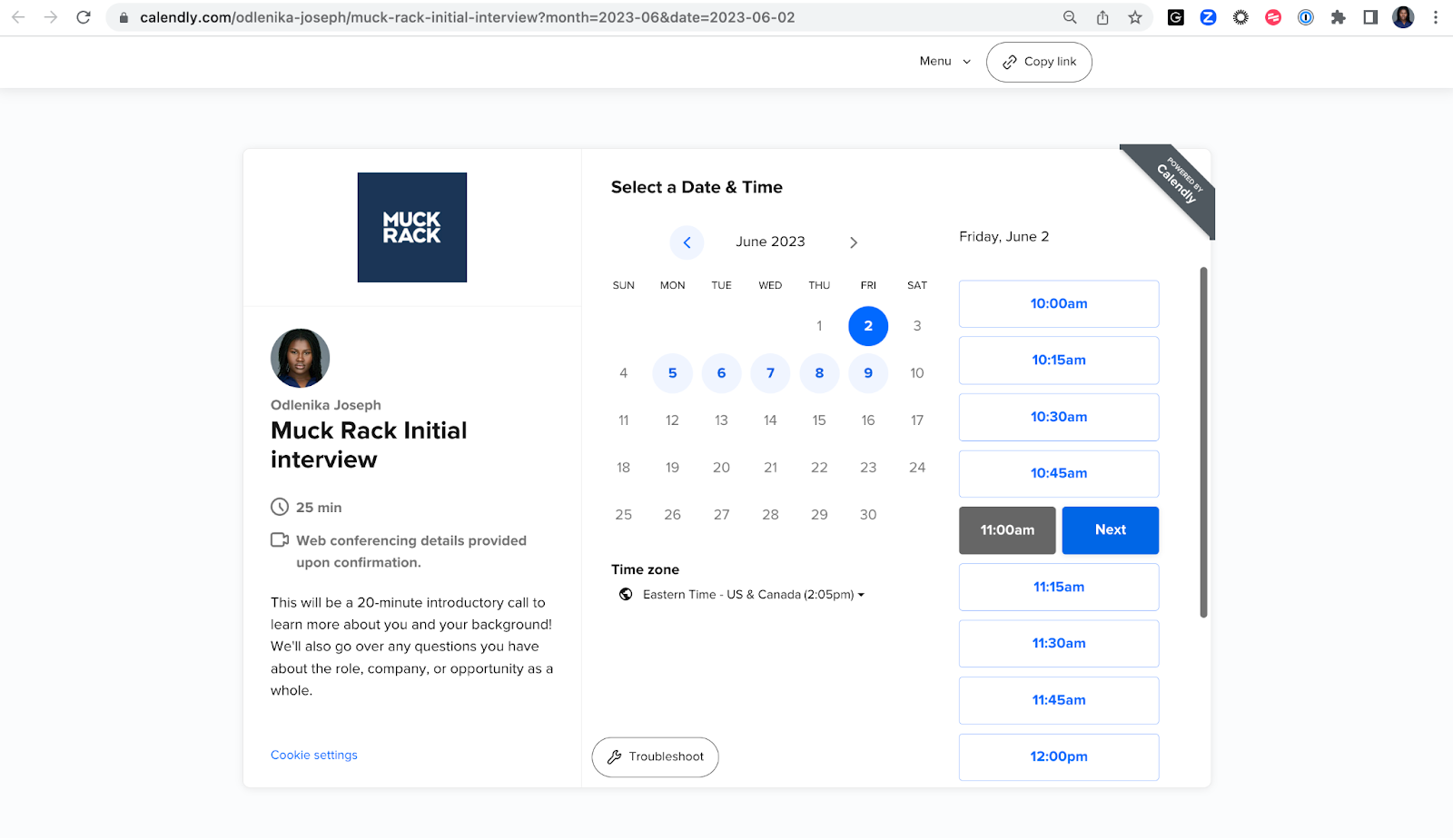This screenshot has height=840, width=1453.
Task: Click the site lock icon in address bar
Action: [x=124, y=17]
